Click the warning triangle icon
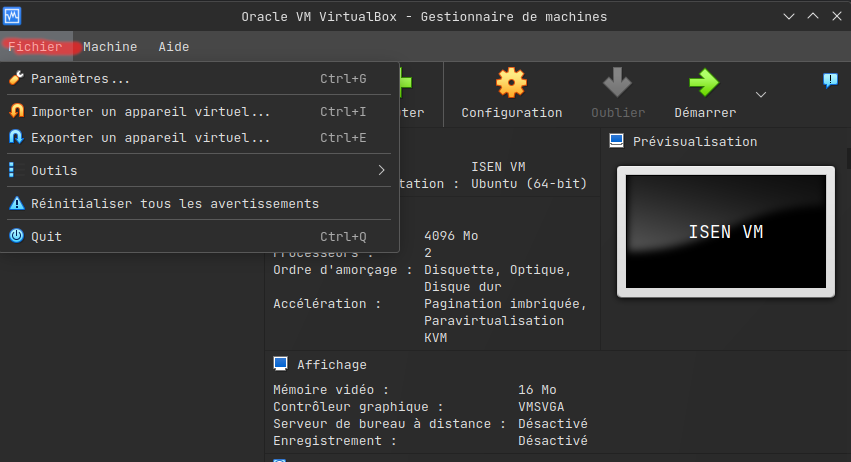 point(16,203)
